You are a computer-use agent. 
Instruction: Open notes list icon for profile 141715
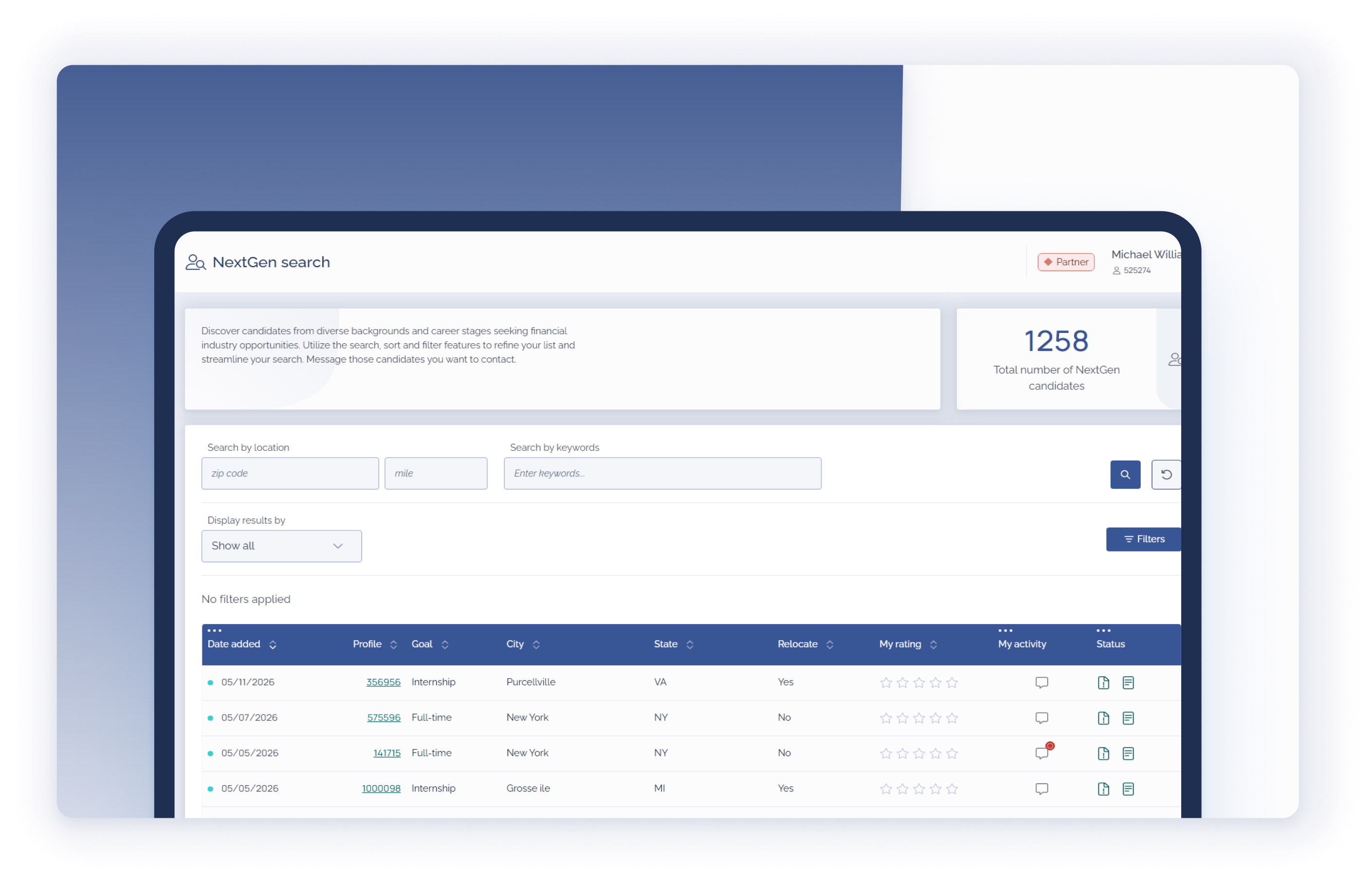coord(1128,754)
